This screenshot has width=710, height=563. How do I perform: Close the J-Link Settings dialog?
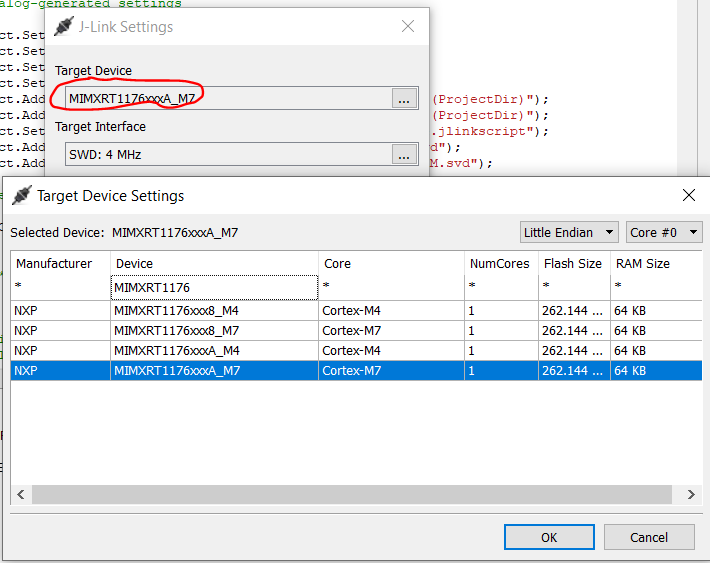tap(407, 27)
